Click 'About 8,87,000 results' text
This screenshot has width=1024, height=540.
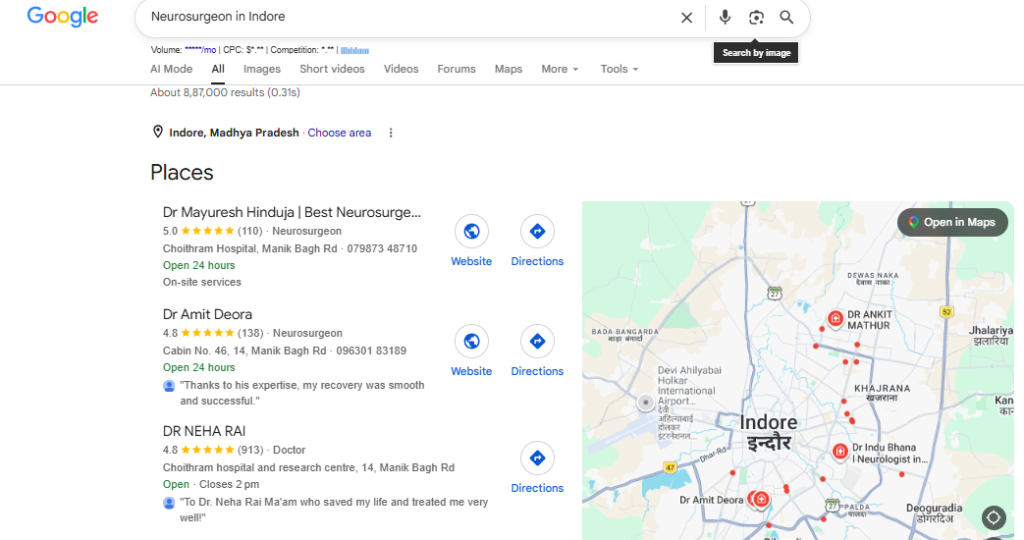pyautogui.click(x=225, y=93)
